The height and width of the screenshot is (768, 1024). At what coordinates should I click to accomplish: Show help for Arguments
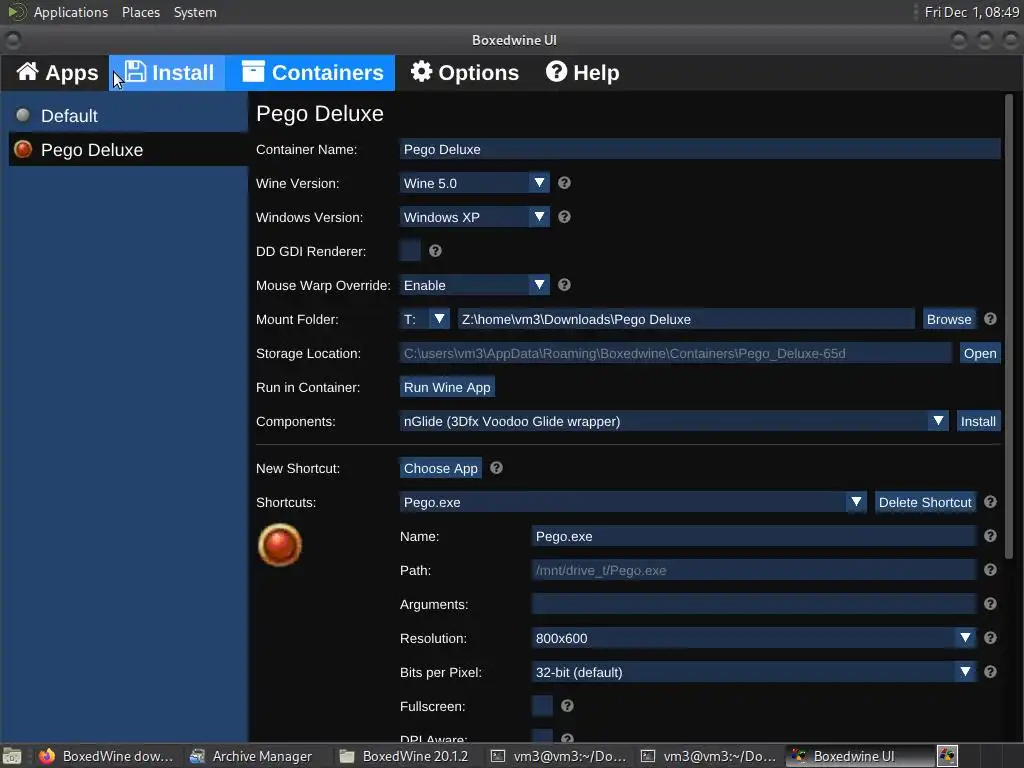[990, 604]
